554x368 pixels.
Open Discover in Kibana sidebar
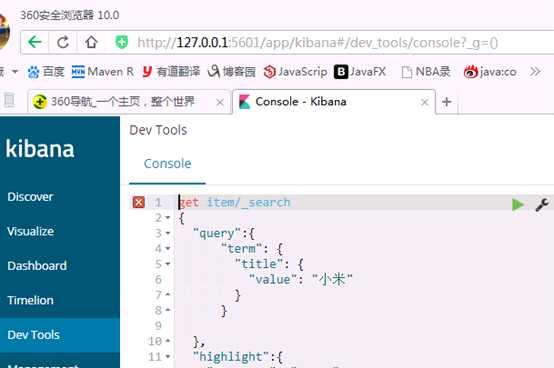pos(30,197)
